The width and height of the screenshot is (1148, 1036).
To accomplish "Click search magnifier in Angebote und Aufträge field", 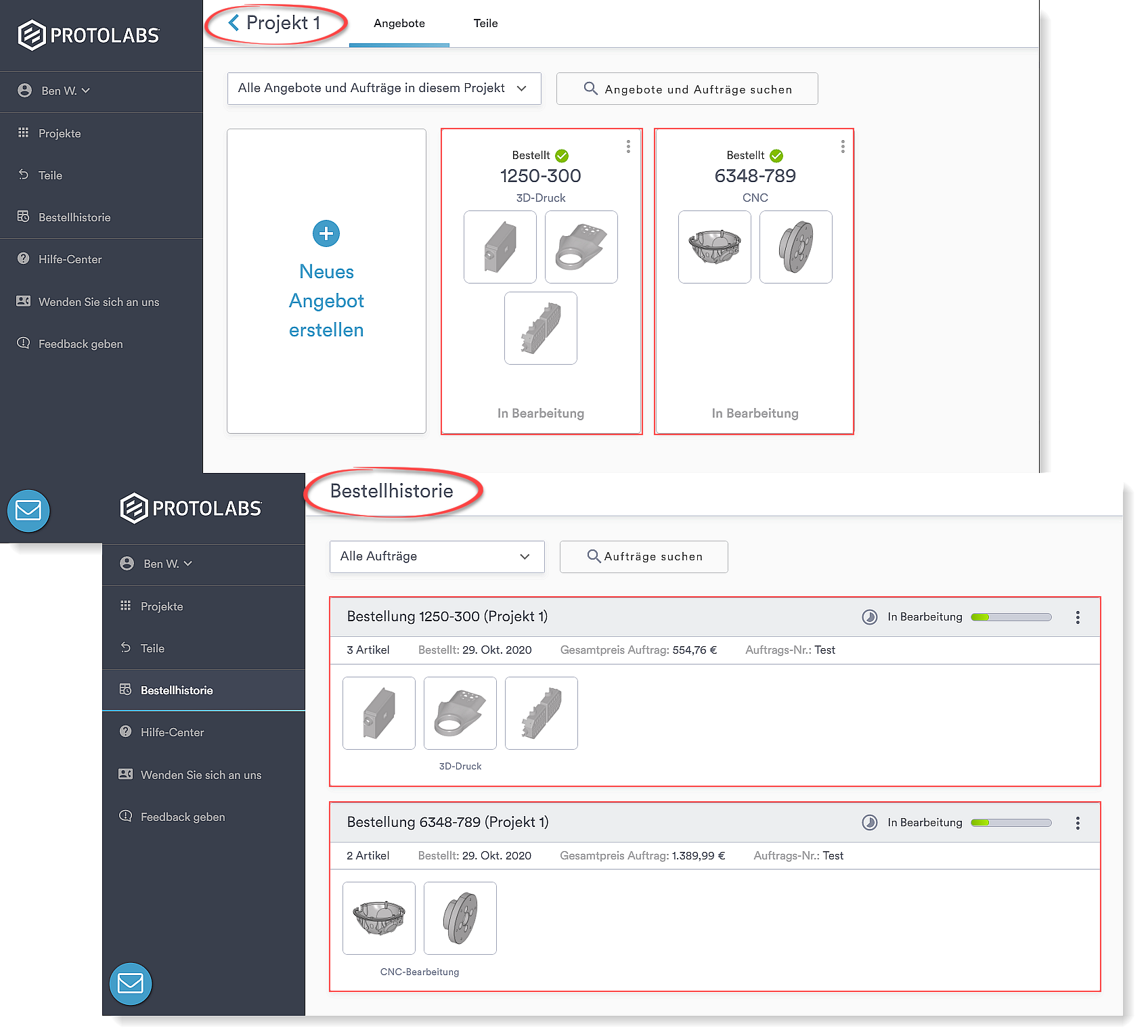I will coord(590,89).
